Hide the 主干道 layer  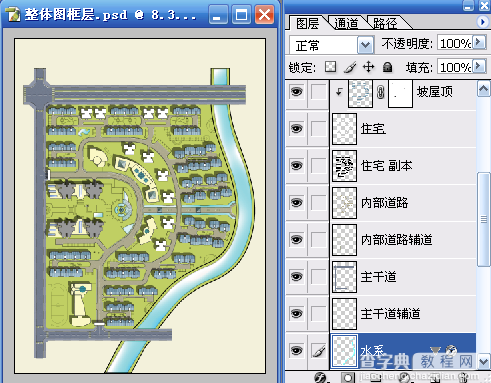click(x=296, y=276)
